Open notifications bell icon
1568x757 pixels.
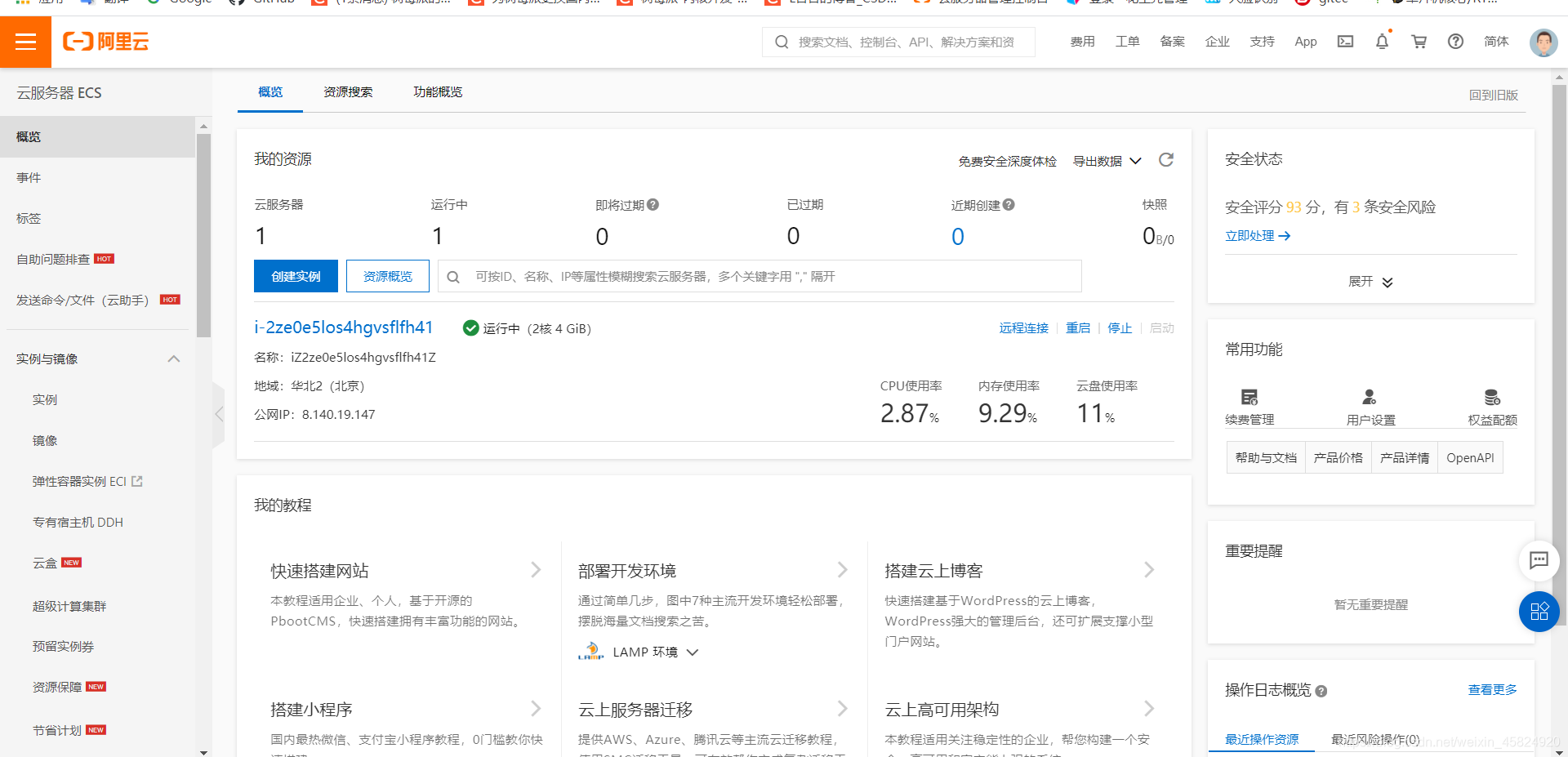point(1382,42)
